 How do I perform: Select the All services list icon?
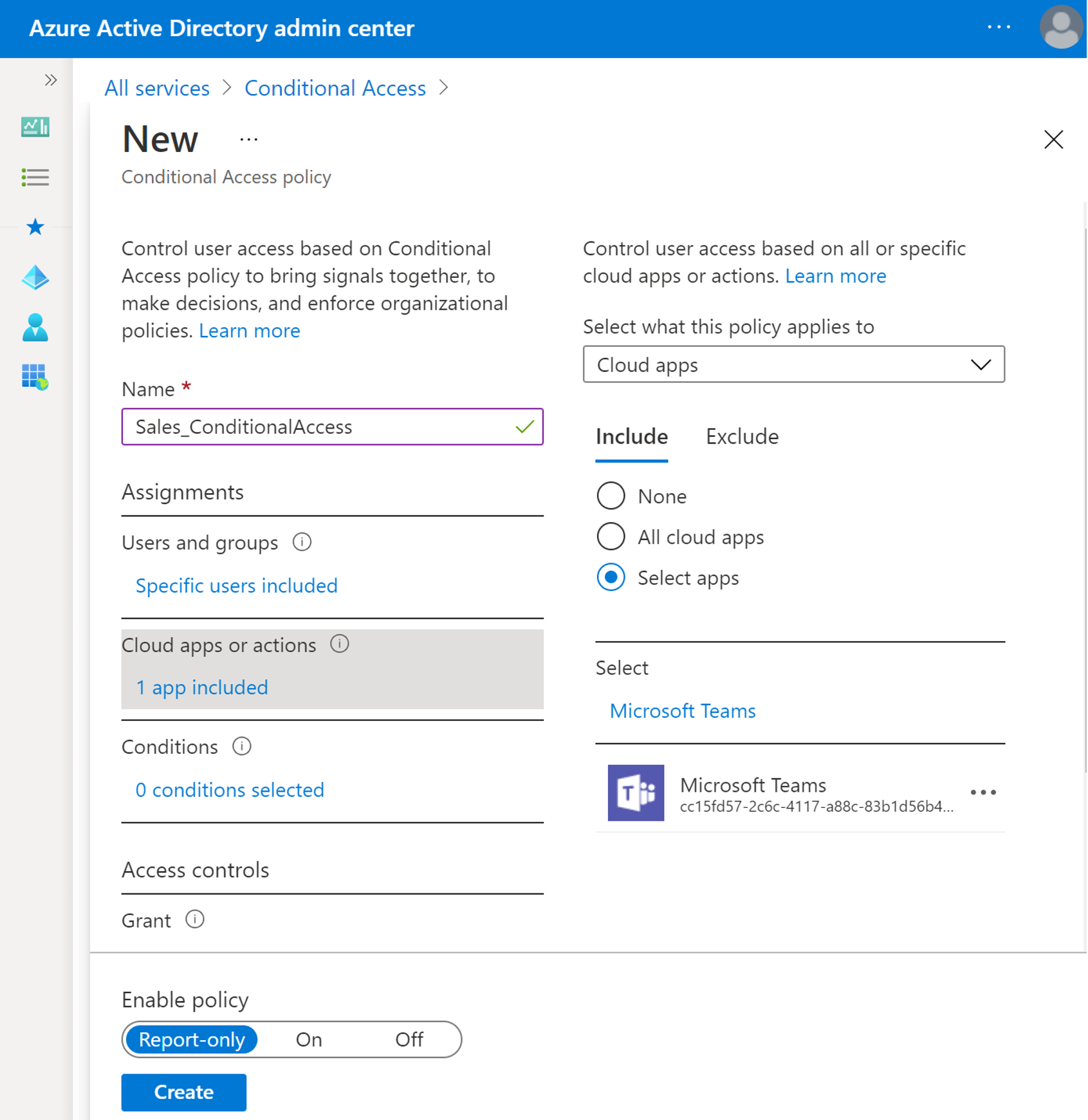pos(35,178)
